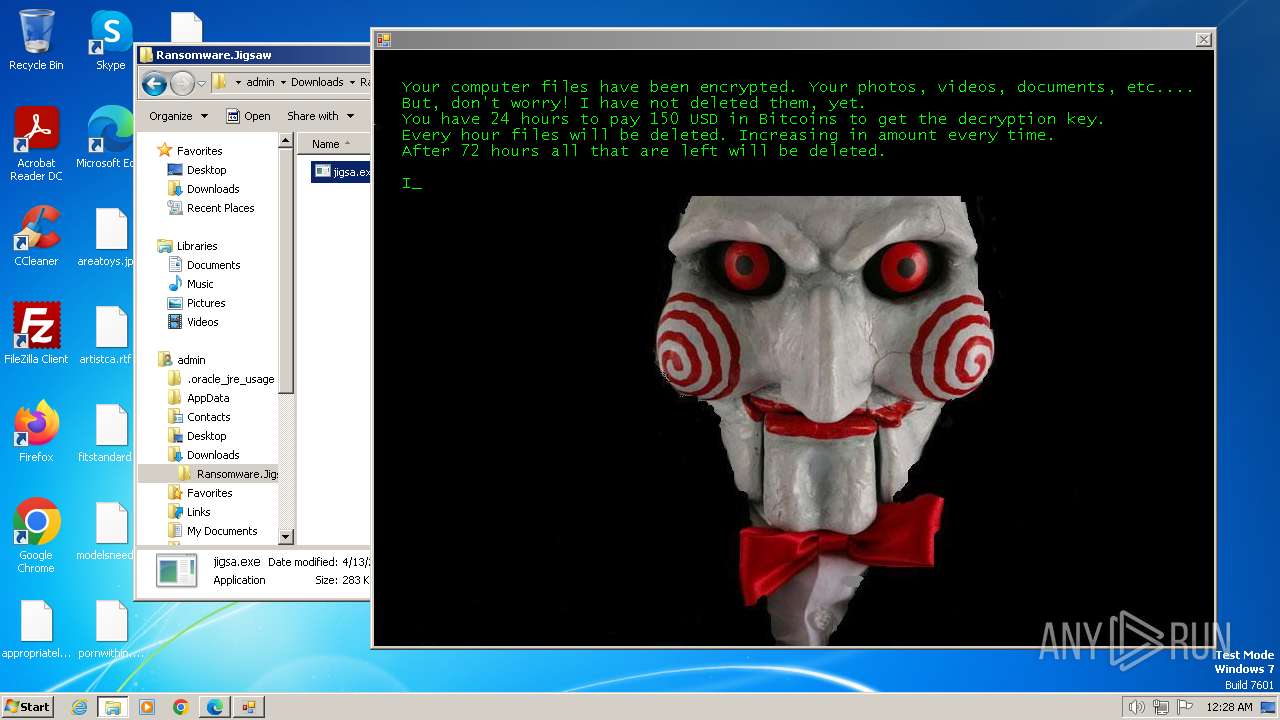Screen dimensions: 1280x720
Task: Select artistca.rtf file on desktop
Action: pyautogui.click(x=106, y=334)
